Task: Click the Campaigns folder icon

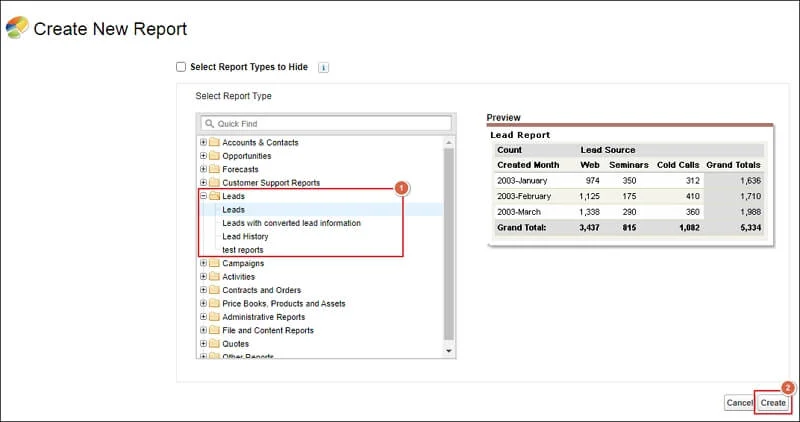Action: (x=214, y=263)
